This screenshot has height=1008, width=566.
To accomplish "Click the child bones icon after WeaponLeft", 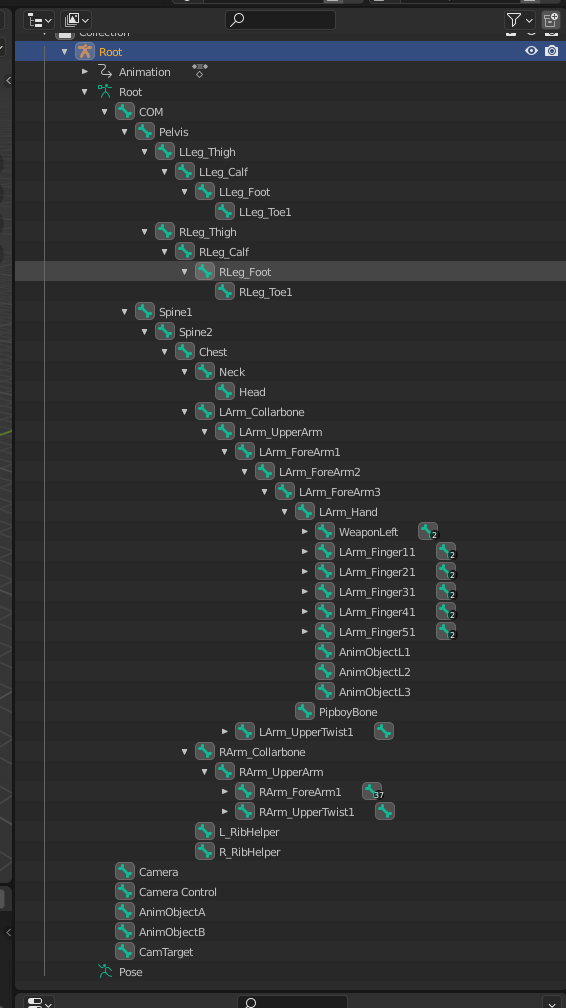I will 428,531.
